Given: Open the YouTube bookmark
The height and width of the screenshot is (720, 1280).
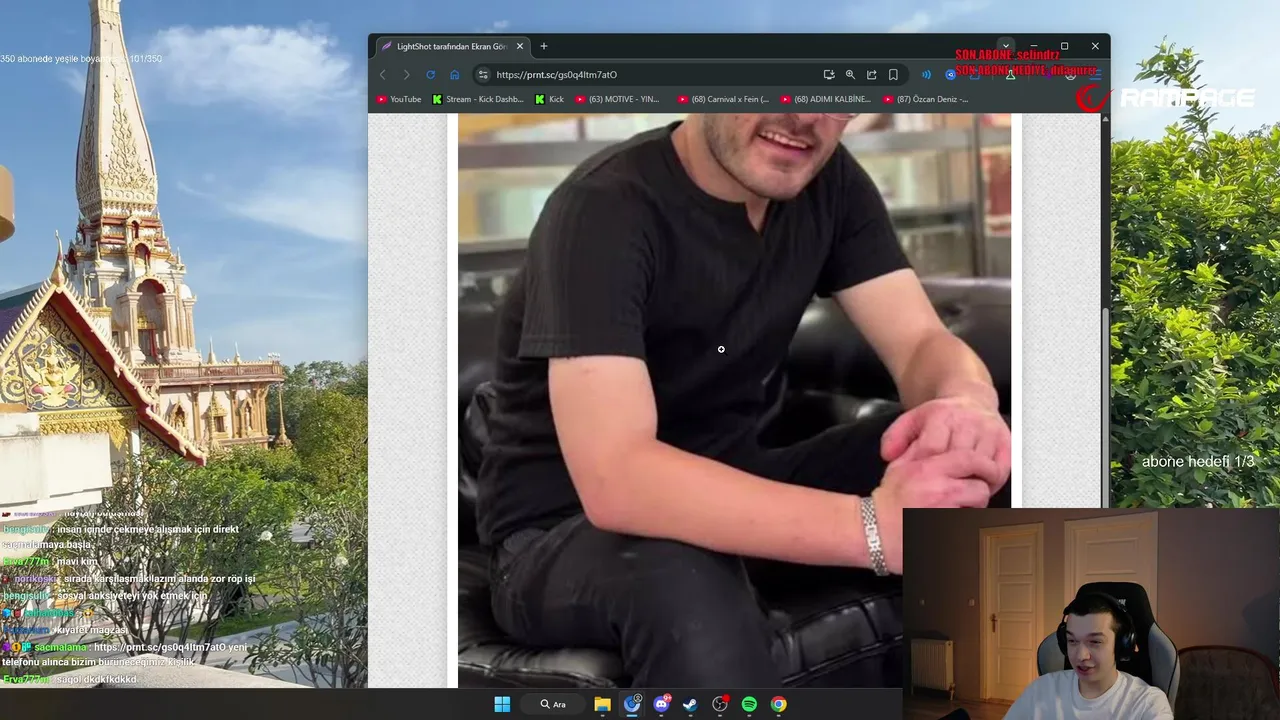Looking at the screenshot, I should (x=399, y=99).
